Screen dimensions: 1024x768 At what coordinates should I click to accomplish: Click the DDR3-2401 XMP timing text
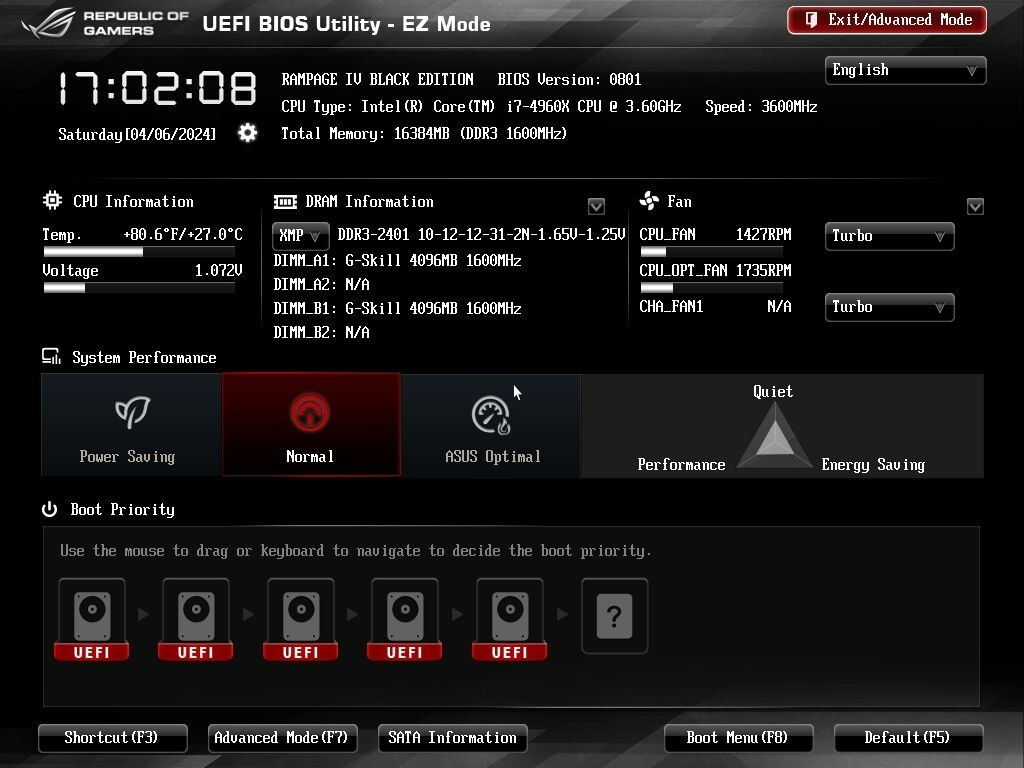tap(481, 234)
